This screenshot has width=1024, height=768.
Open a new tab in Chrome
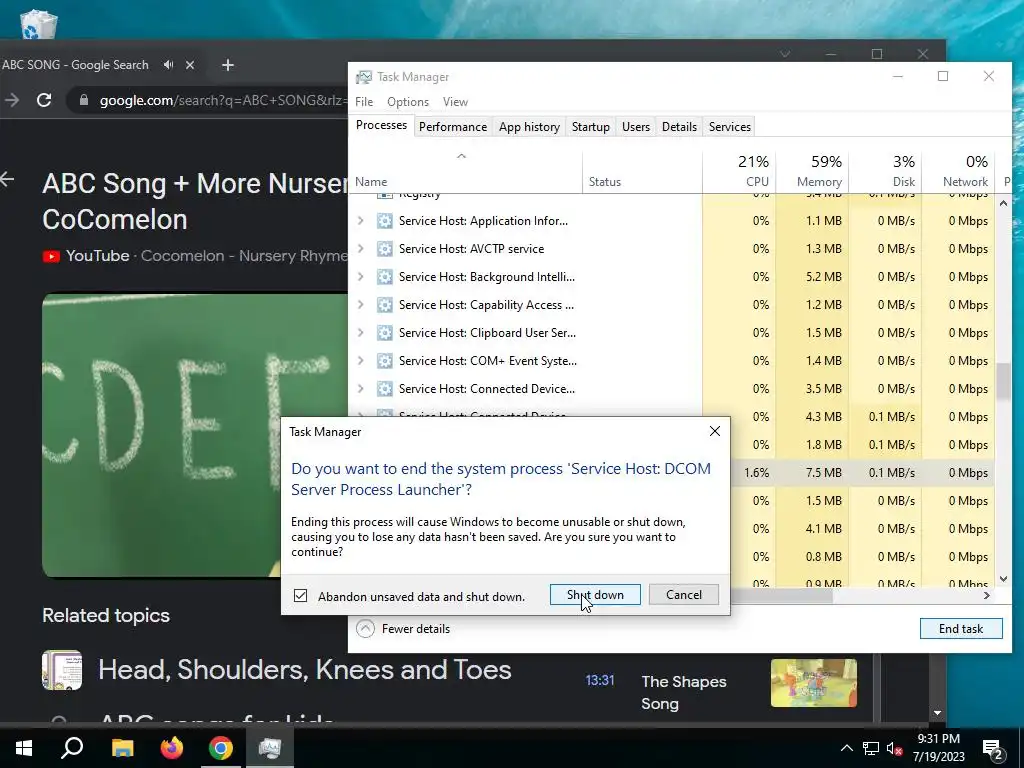click(x=227, y=65)
